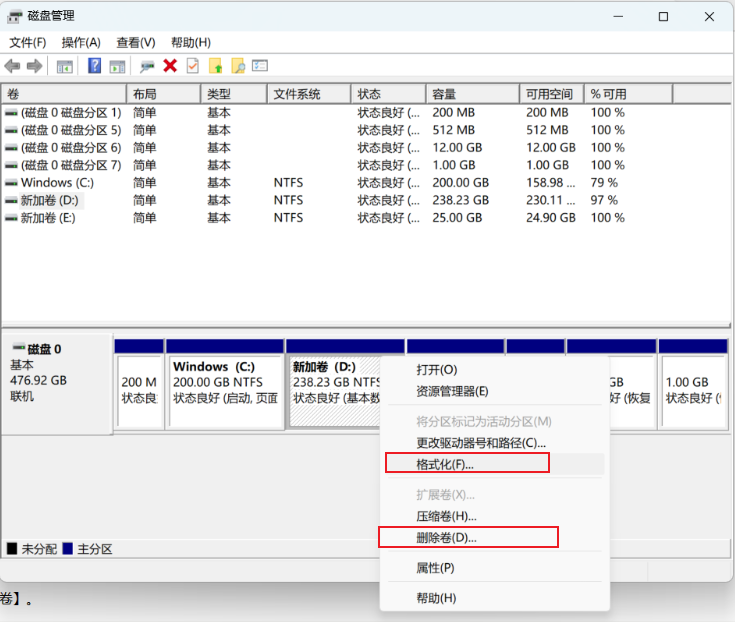The image size is (735, 622).
Task: Click the connect/rescan disk drive icon
Action: pyautogui.click(x=147, y=66)
